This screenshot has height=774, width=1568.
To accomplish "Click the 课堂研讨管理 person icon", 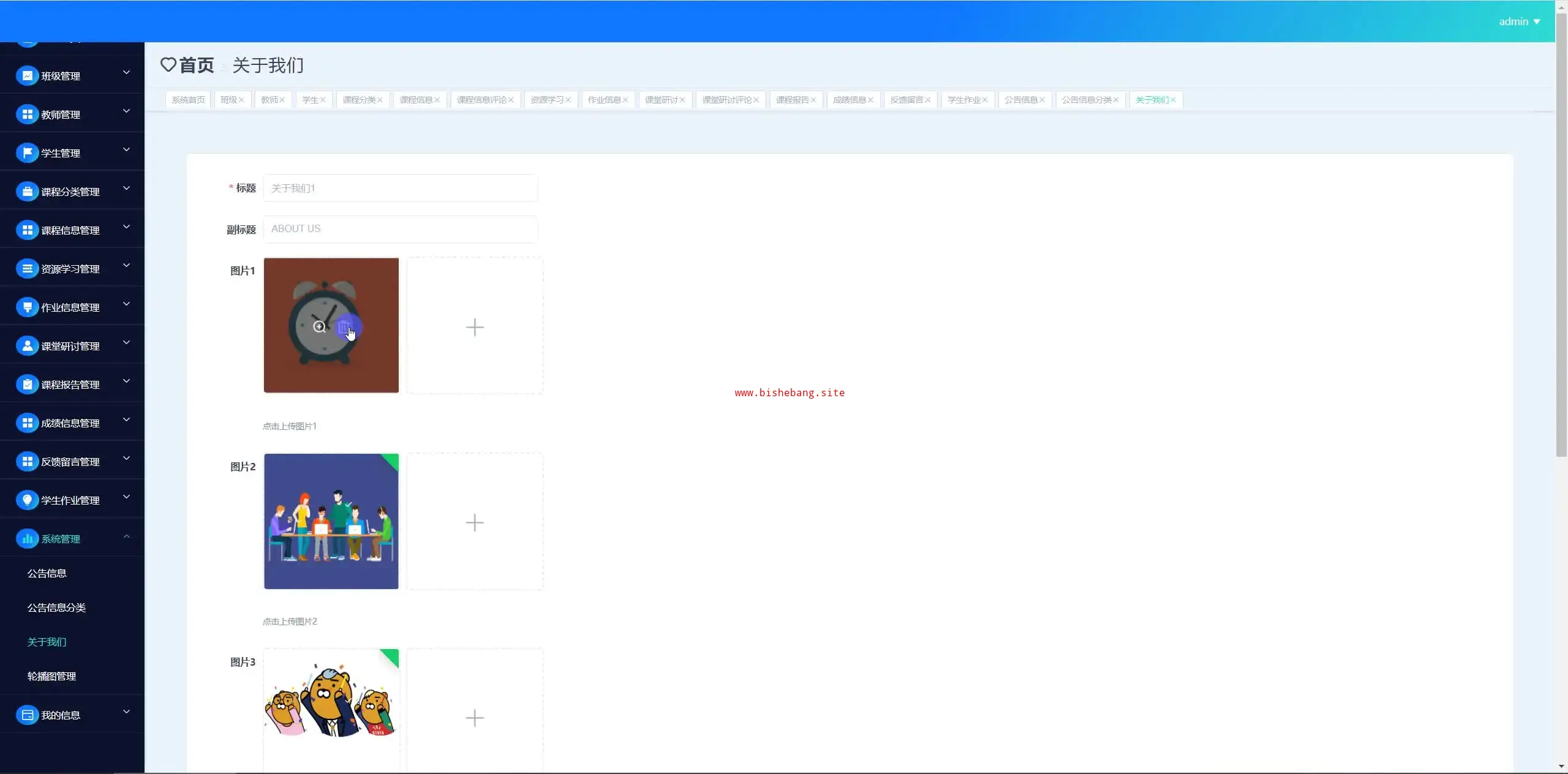I will click(x=27, y=346).
